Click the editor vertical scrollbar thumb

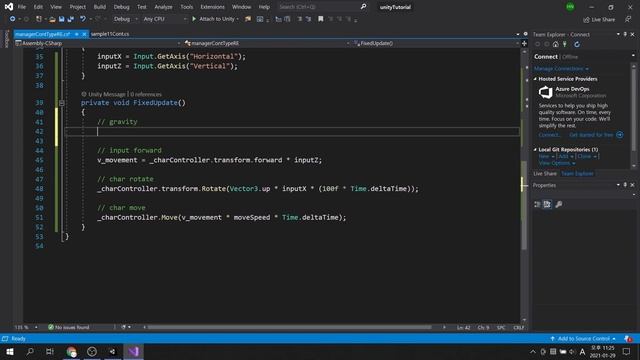click(524, 204)
